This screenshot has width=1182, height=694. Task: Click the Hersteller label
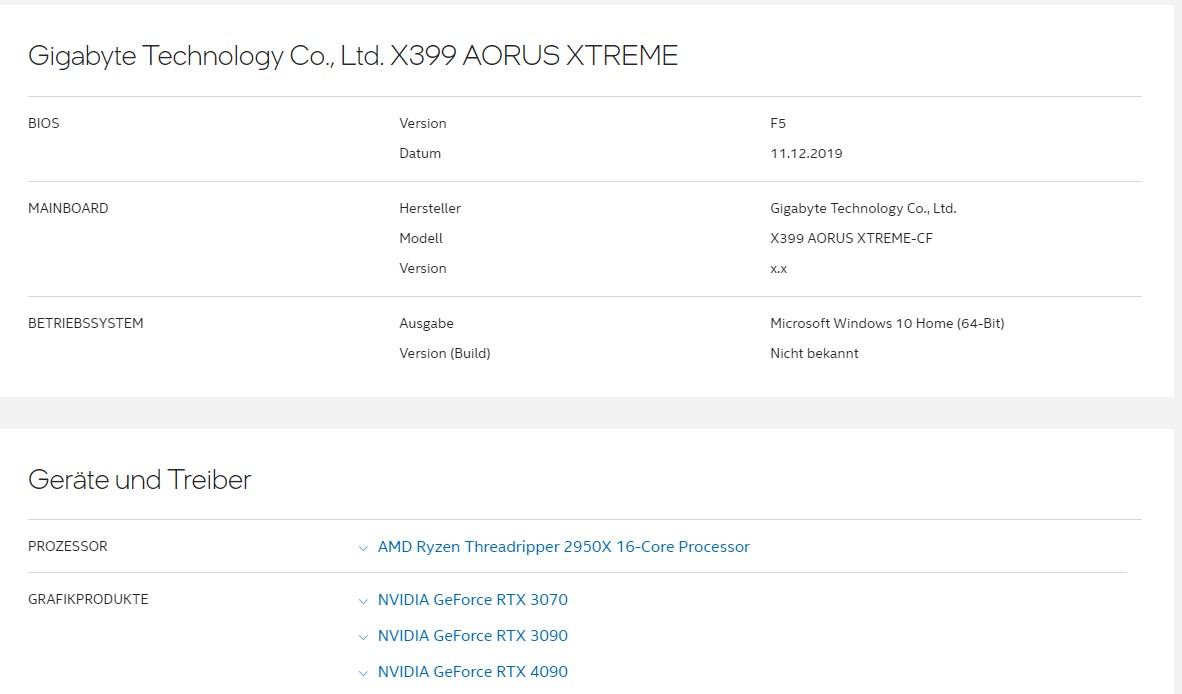430,209
